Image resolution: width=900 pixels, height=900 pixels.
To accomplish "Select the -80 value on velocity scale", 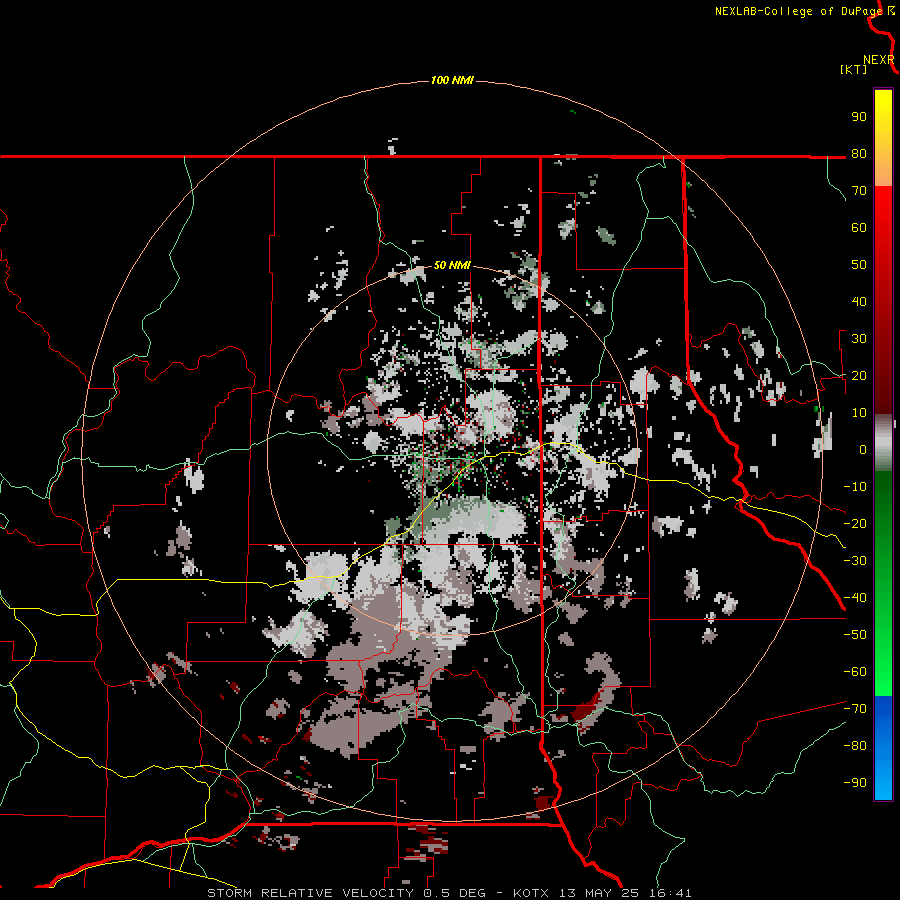I will click(855, 746).
